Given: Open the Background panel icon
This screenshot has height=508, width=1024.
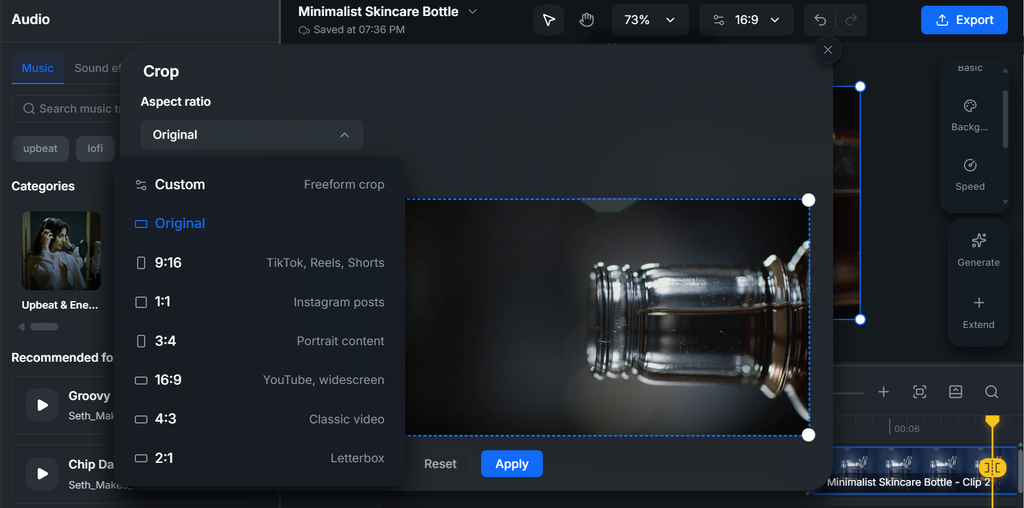Looking at the screenshot, I should [x=970, y=106].
